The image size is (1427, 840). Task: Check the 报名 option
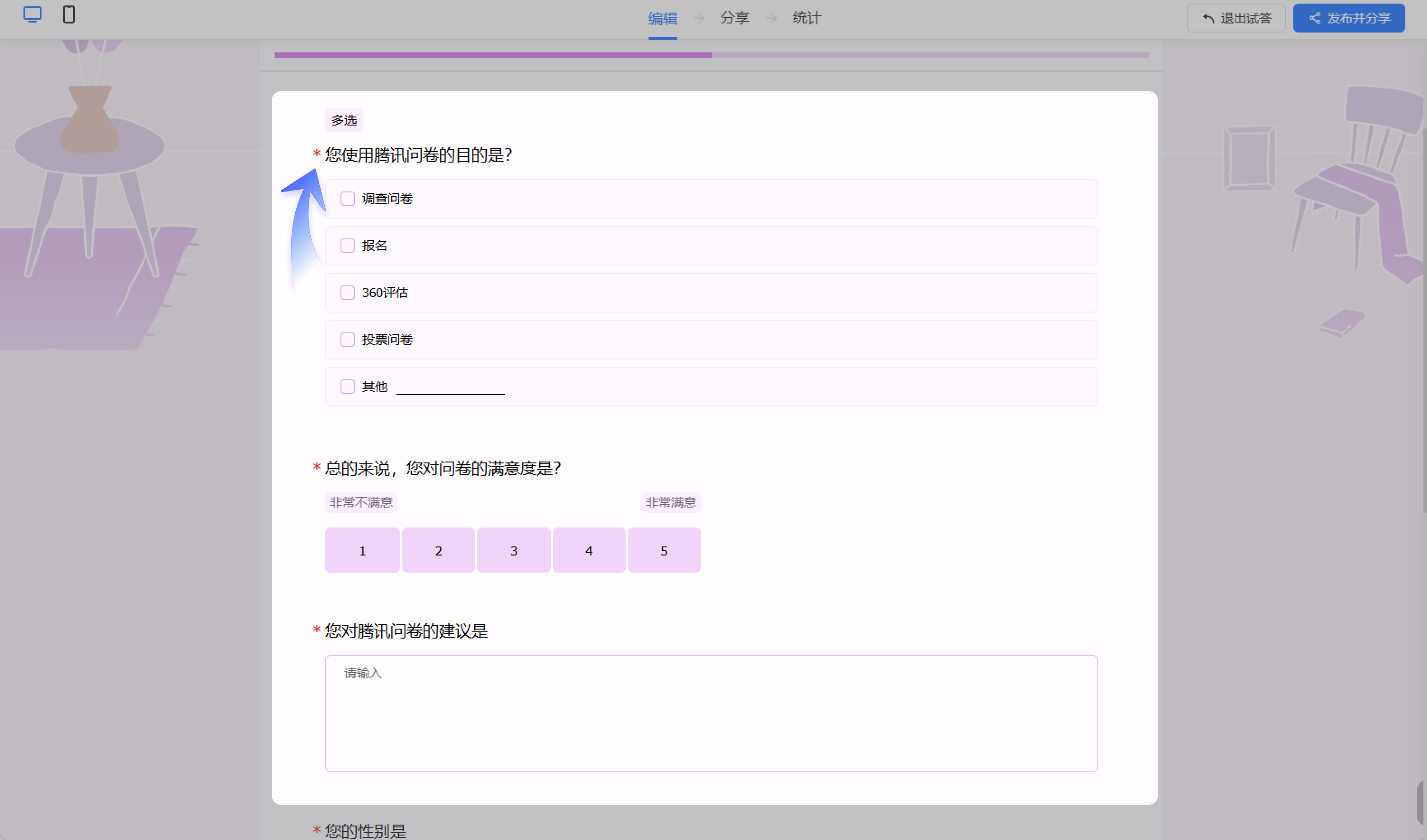(348, 246)
